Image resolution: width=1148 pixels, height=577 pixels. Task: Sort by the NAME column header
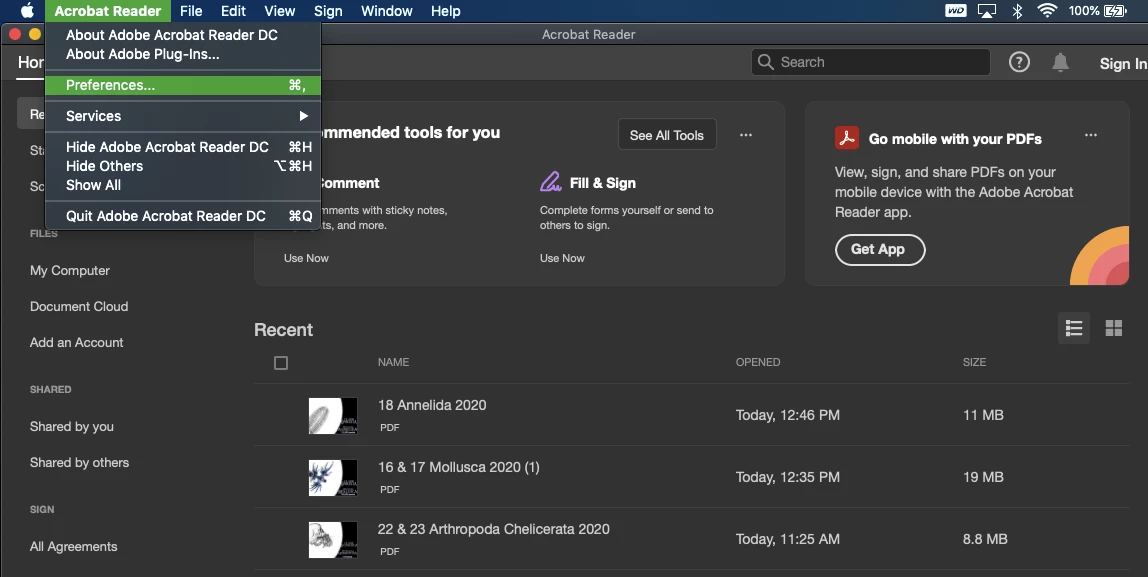point(393,362)
